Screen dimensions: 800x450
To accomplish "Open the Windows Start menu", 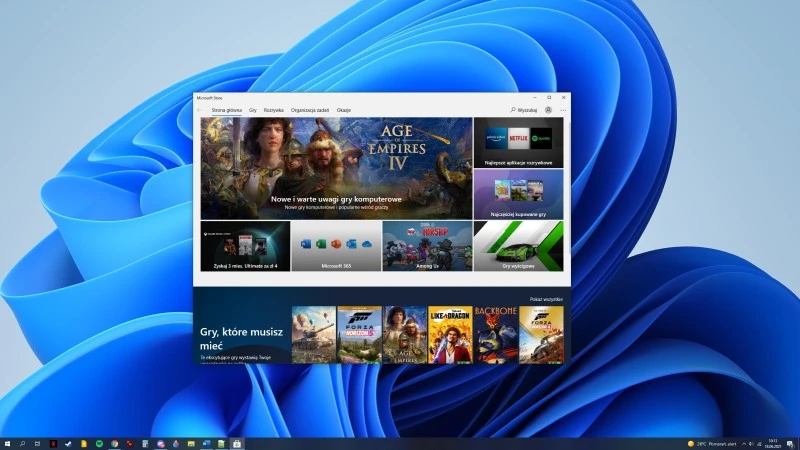I will coord(7,444).
